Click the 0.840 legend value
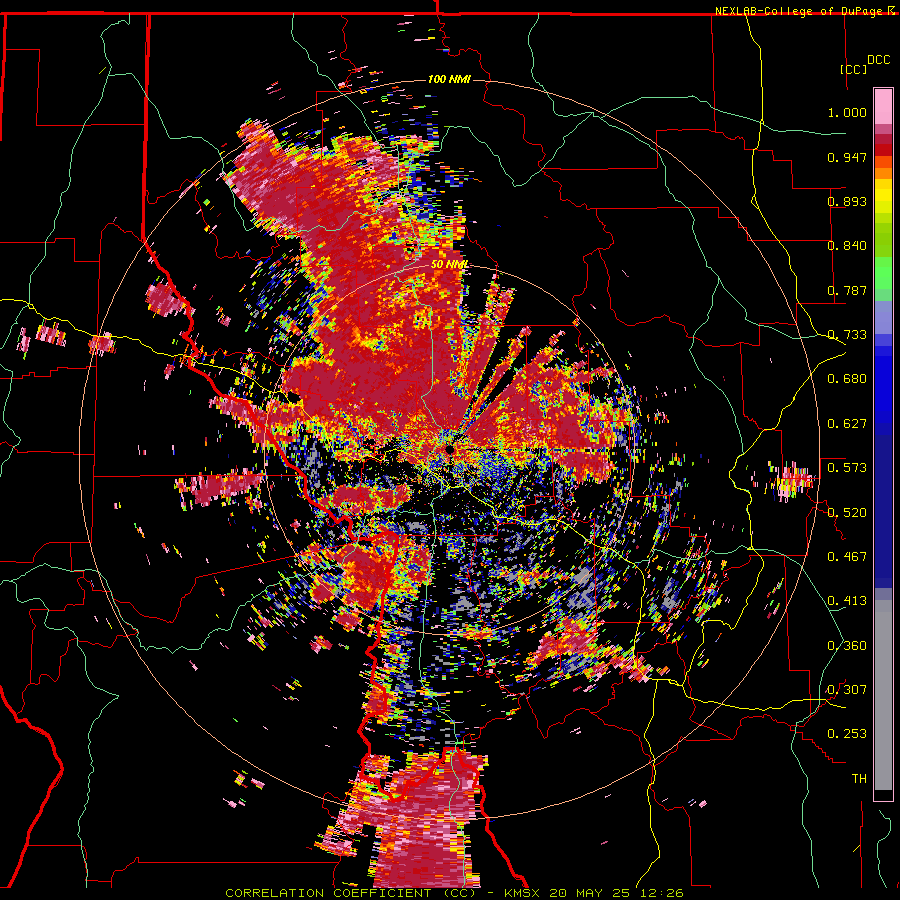 tap(847, 246)
